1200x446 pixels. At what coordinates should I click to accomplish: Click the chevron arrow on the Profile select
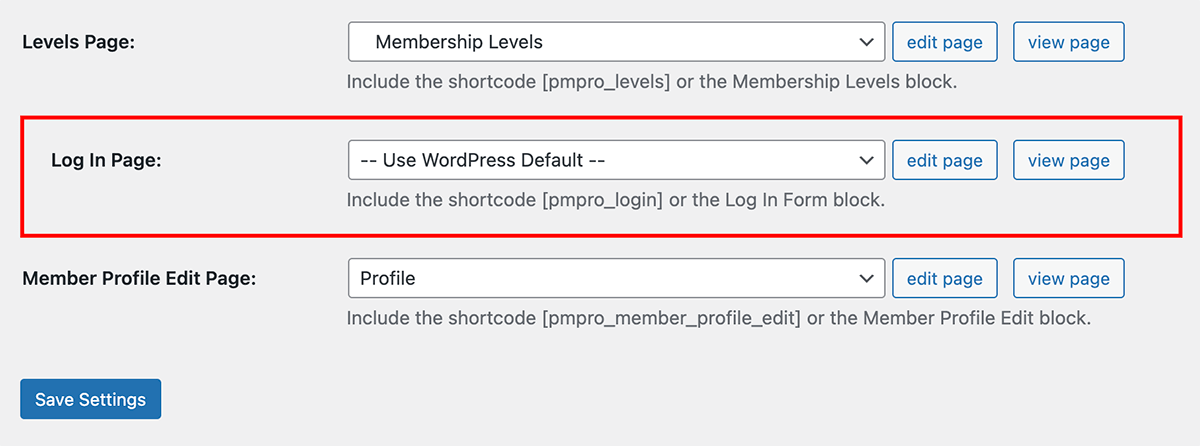[866, 278]
